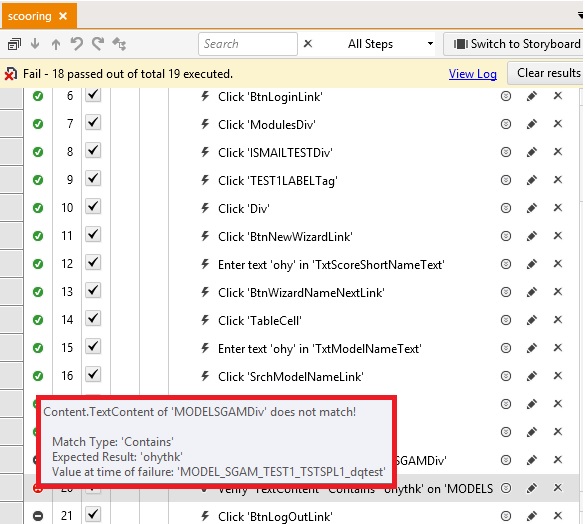The height and width of the screenshot is (524, 585).
Task: Click the undo icon in toolbar
Action: [x=77, y=44]
